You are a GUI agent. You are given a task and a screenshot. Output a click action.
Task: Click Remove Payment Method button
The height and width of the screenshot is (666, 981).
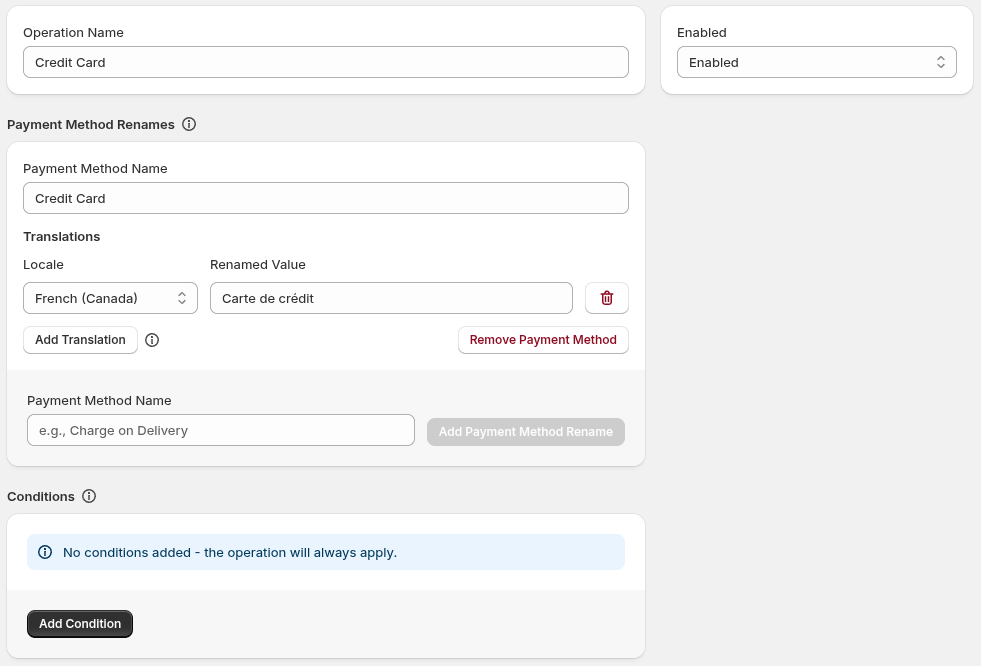(x=543, y=340)
